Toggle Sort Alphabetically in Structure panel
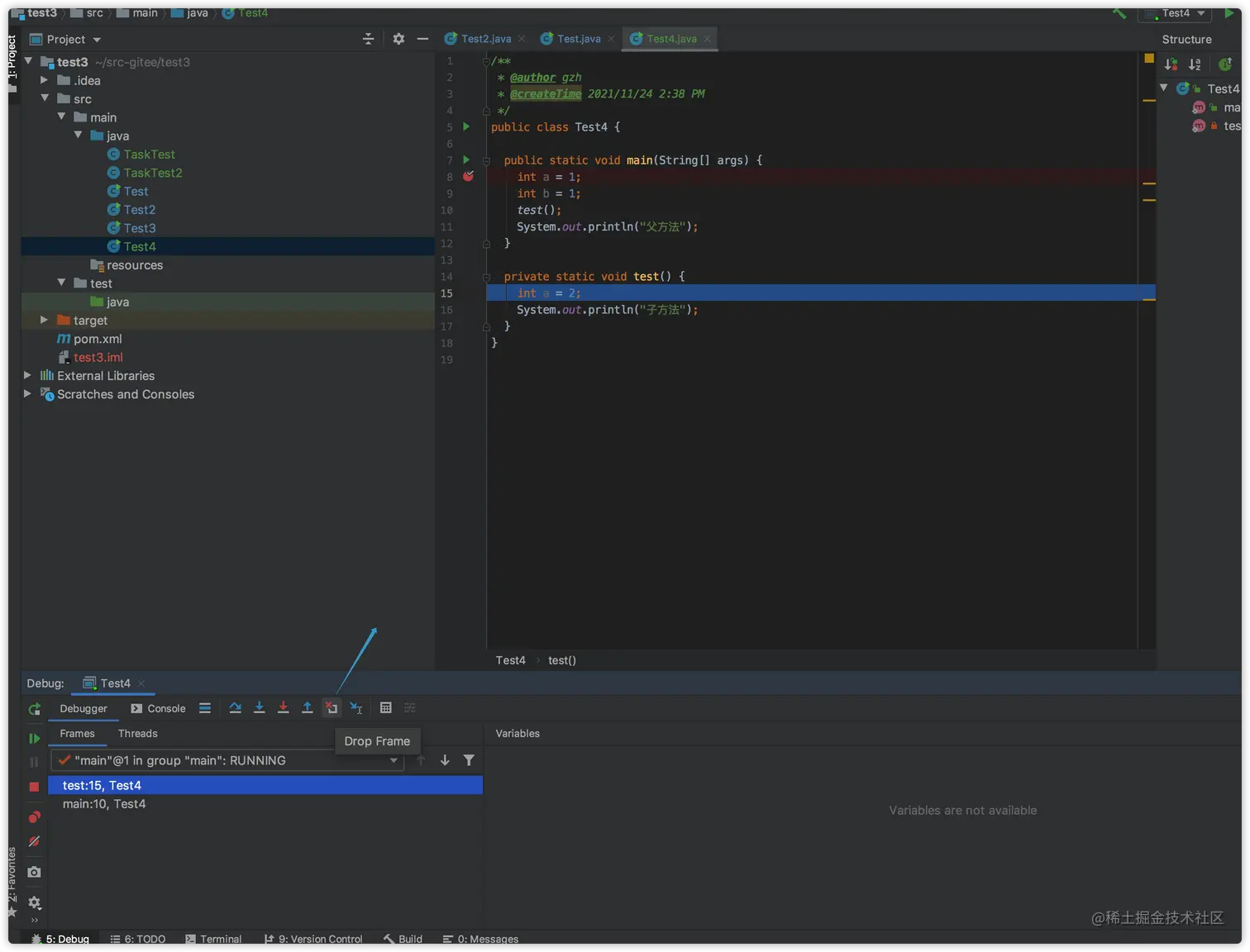1250x952 pixels. (1195, 64)
